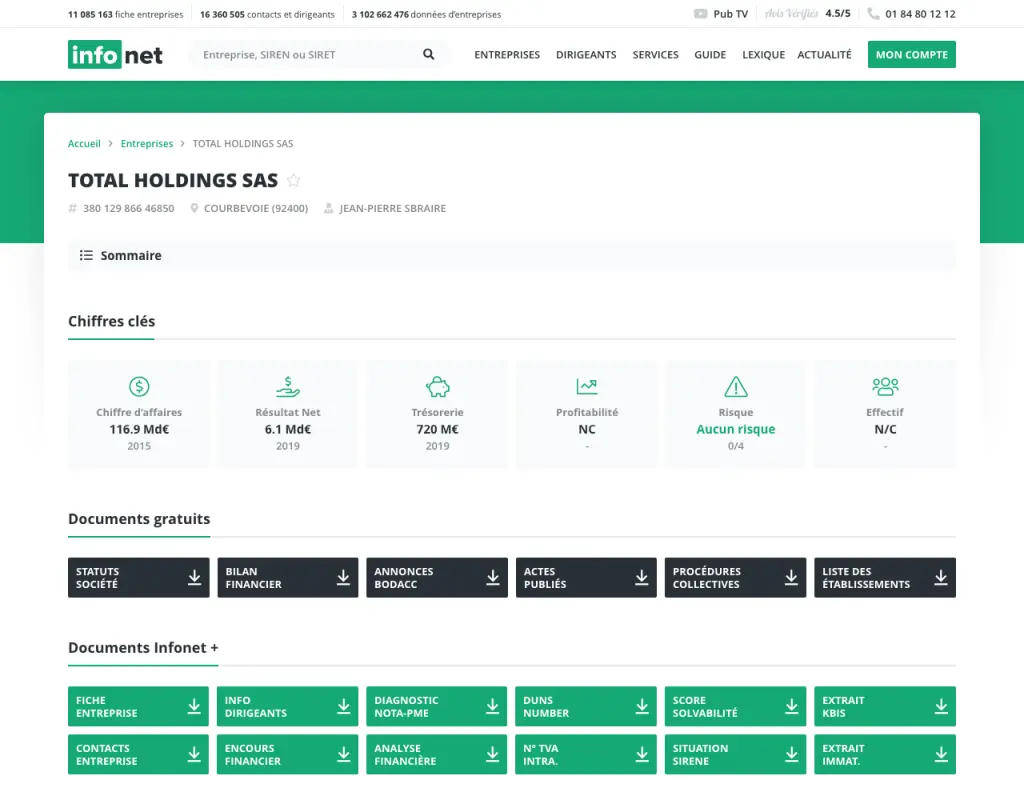1024x800 pixels.
Task: Click the Statuts Société download arrow
Action: [x=194, y=577]
